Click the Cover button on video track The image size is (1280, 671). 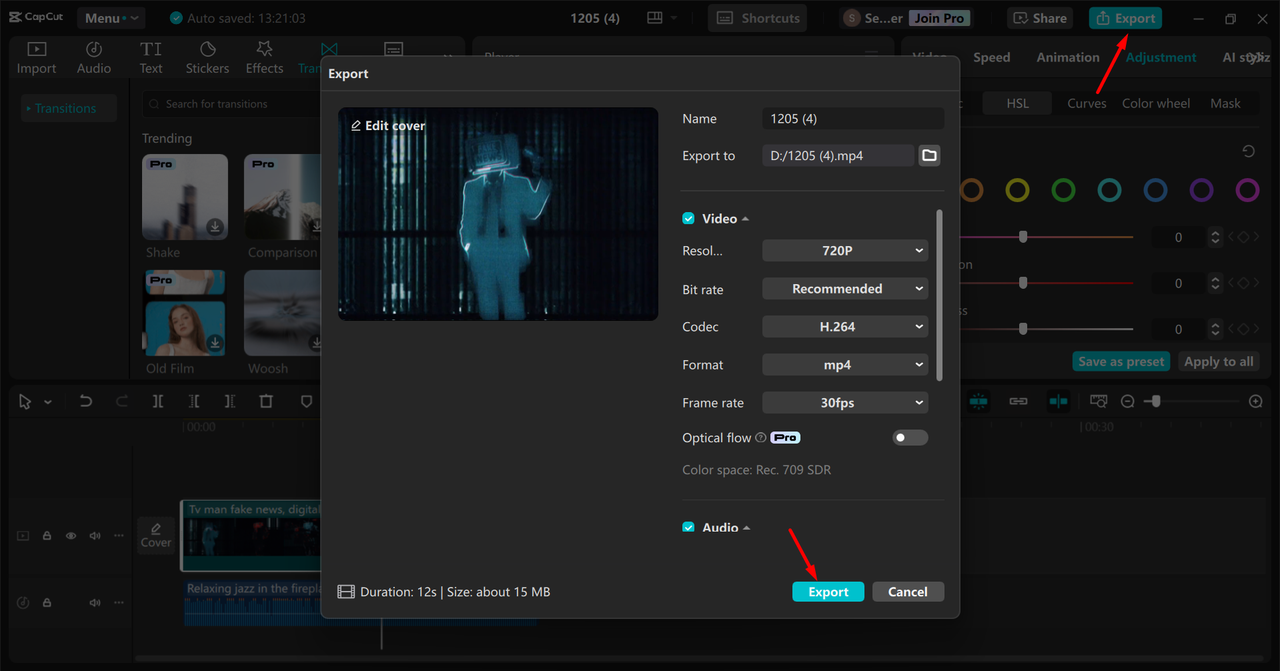coord(156,535)
